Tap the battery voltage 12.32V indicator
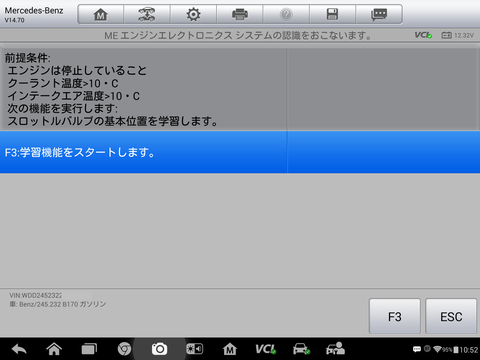480x360 pixels. 457,35
